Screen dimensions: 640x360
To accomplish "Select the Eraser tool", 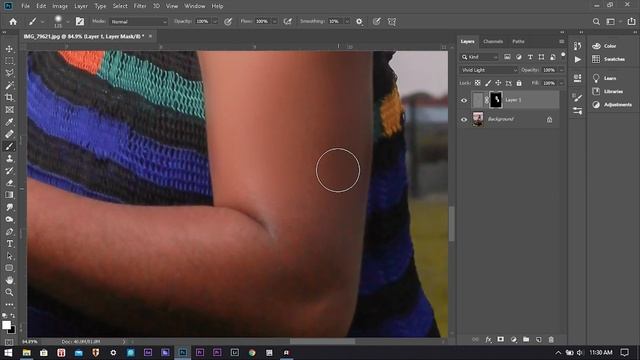I will click(x=9, y=183).
